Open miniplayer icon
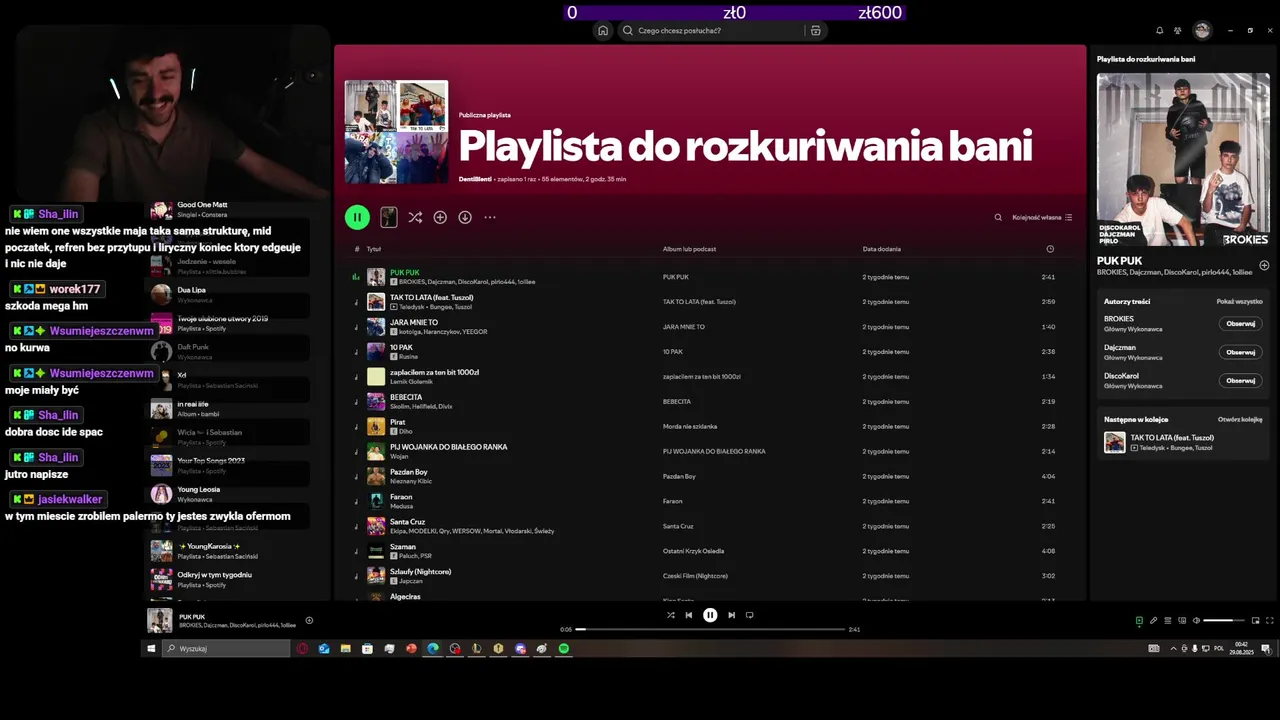 (1256, 621)
